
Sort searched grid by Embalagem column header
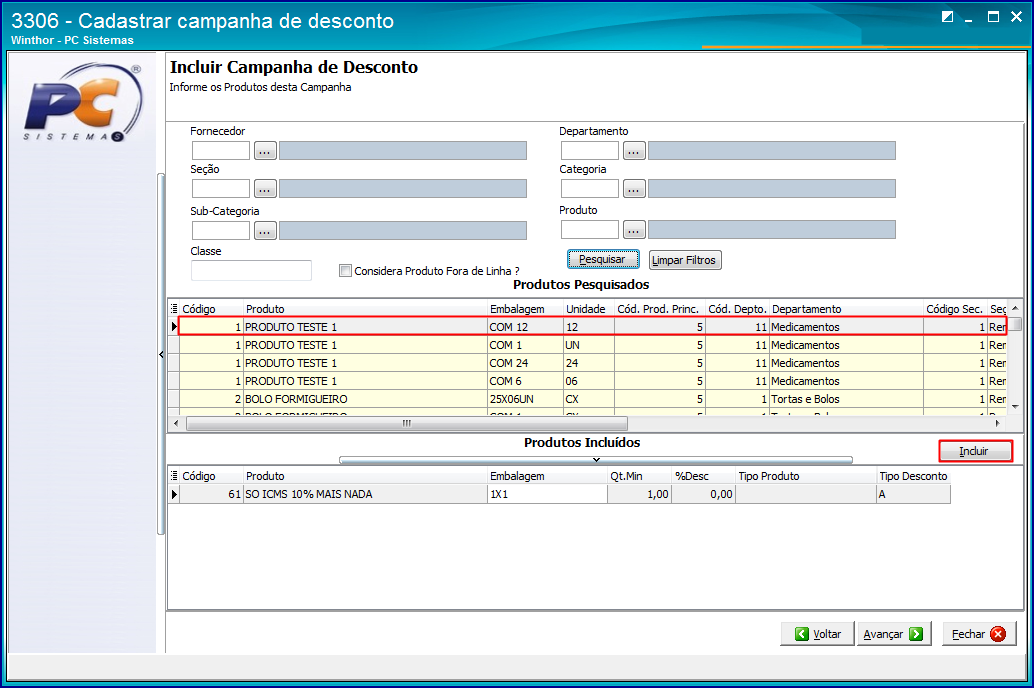tap(525, 309)
